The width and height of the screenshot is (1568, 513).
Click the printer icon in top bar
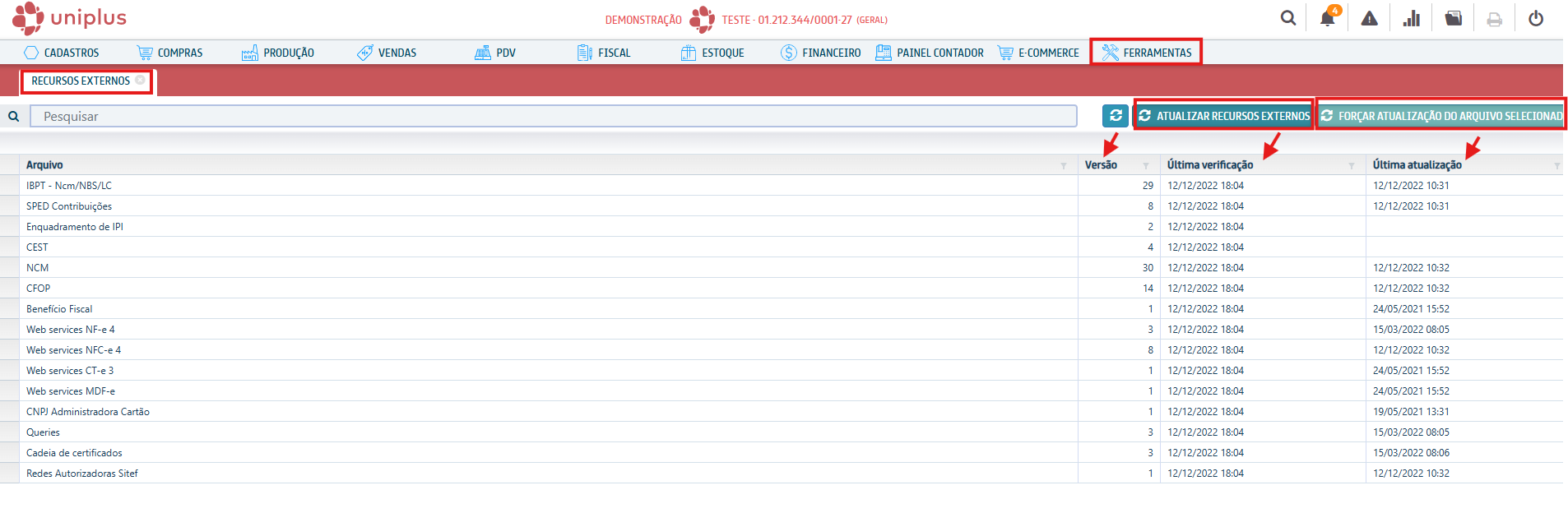[x=1495, y=19]
